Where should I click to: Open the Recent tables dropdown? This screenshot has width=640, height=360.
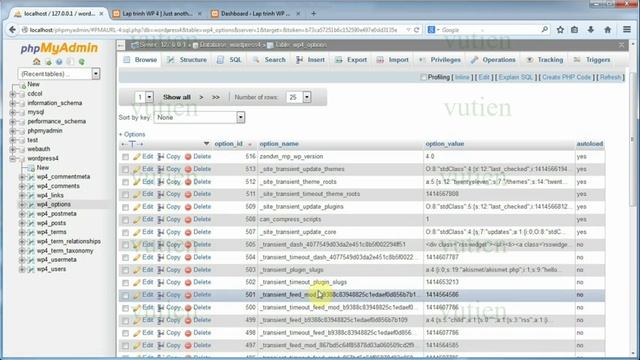[x=59, y=74]
